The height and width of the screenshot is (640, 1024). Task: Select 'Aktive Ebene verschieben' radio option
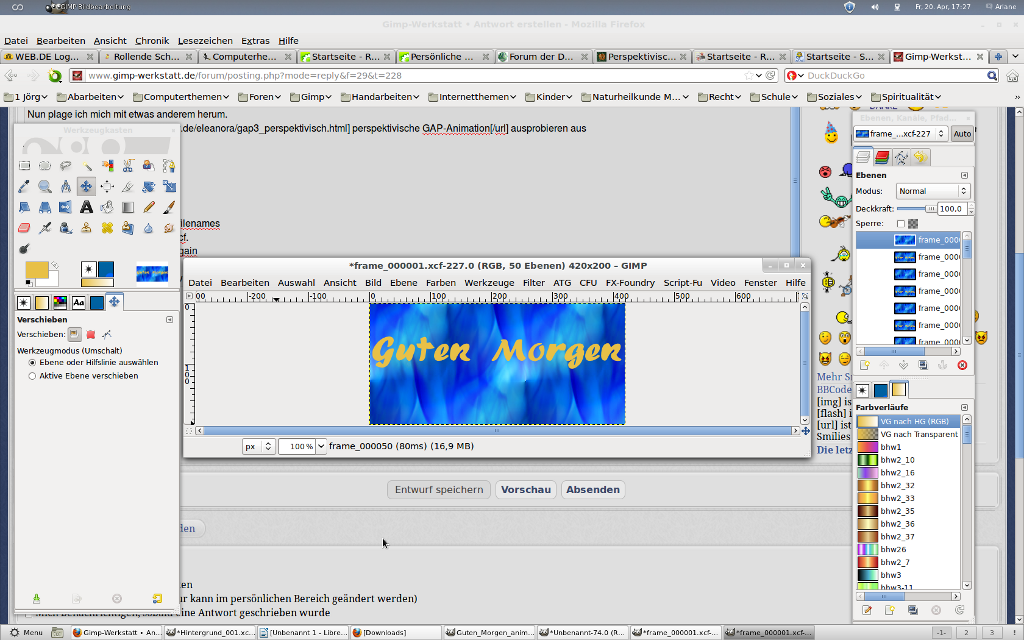[x=32, y=376]
